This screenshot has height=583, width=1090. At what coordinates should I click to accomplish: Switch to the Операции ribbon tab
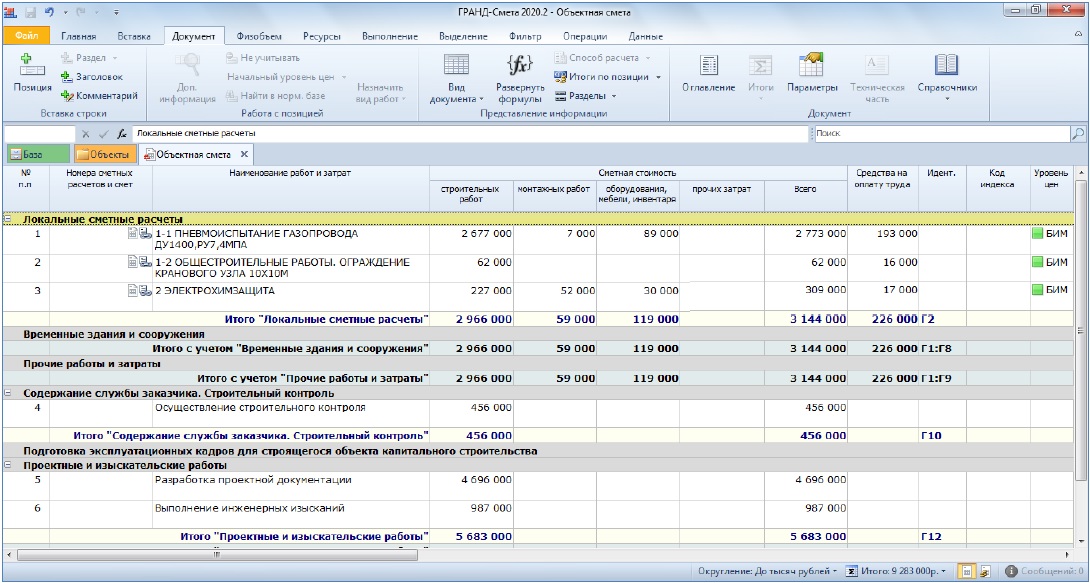[585, 36]
